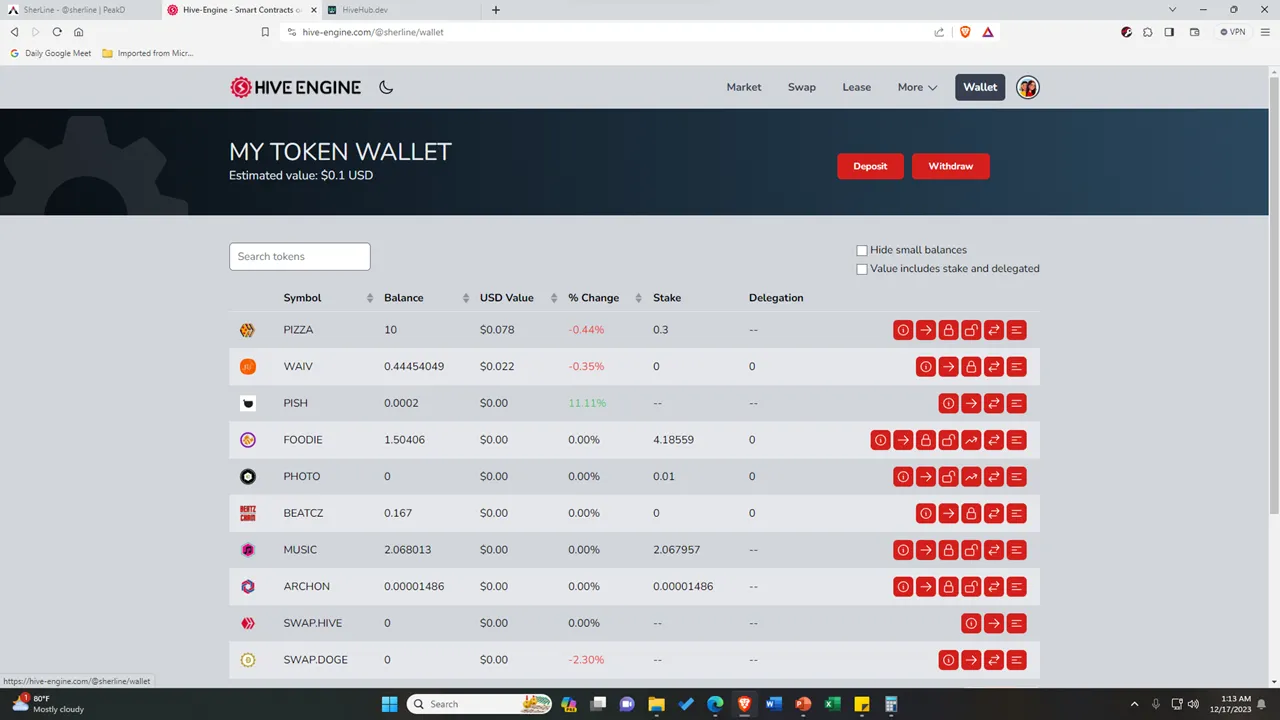This screenshot has width=1280, height=720.
Task: Open a new browser tab
Action: pyautogui.click(x=496, y=10)
